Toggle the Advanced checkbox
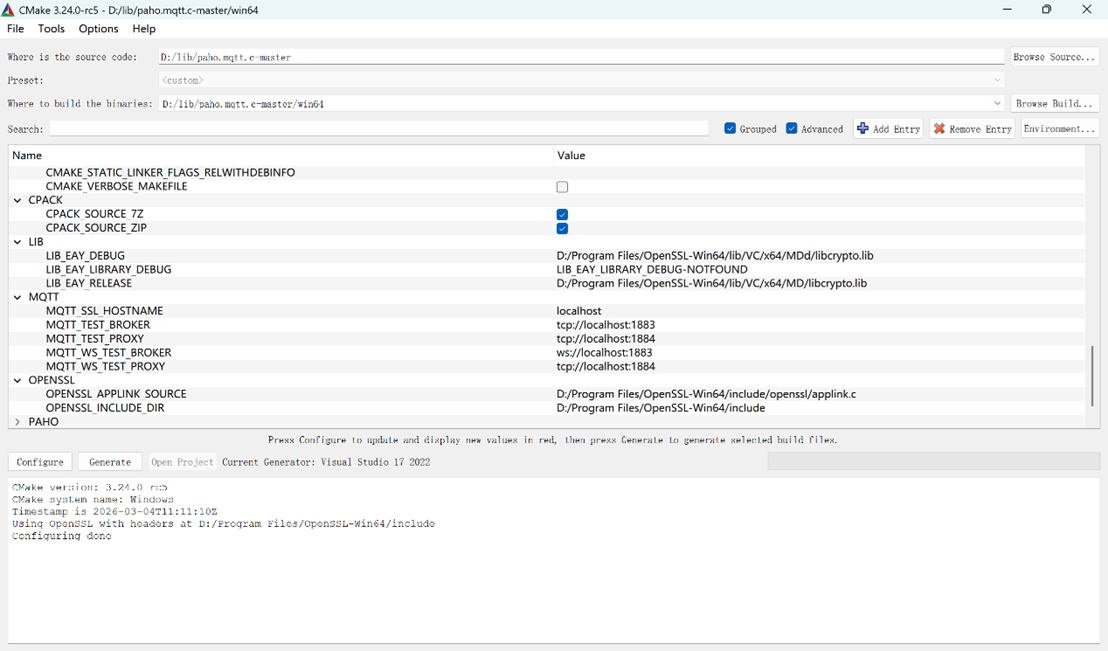 (791, 129)
